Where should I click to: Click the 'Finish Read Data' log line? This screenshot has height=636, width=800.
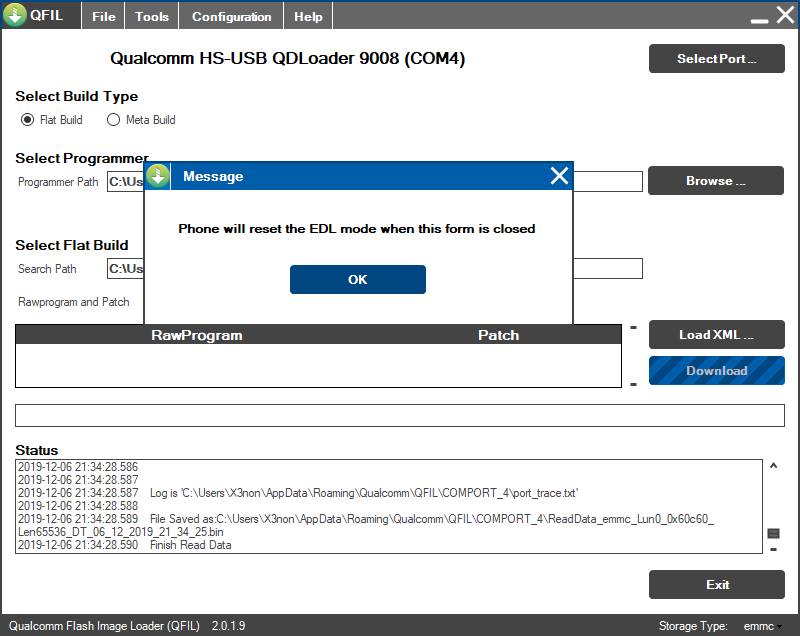(124, 545)
